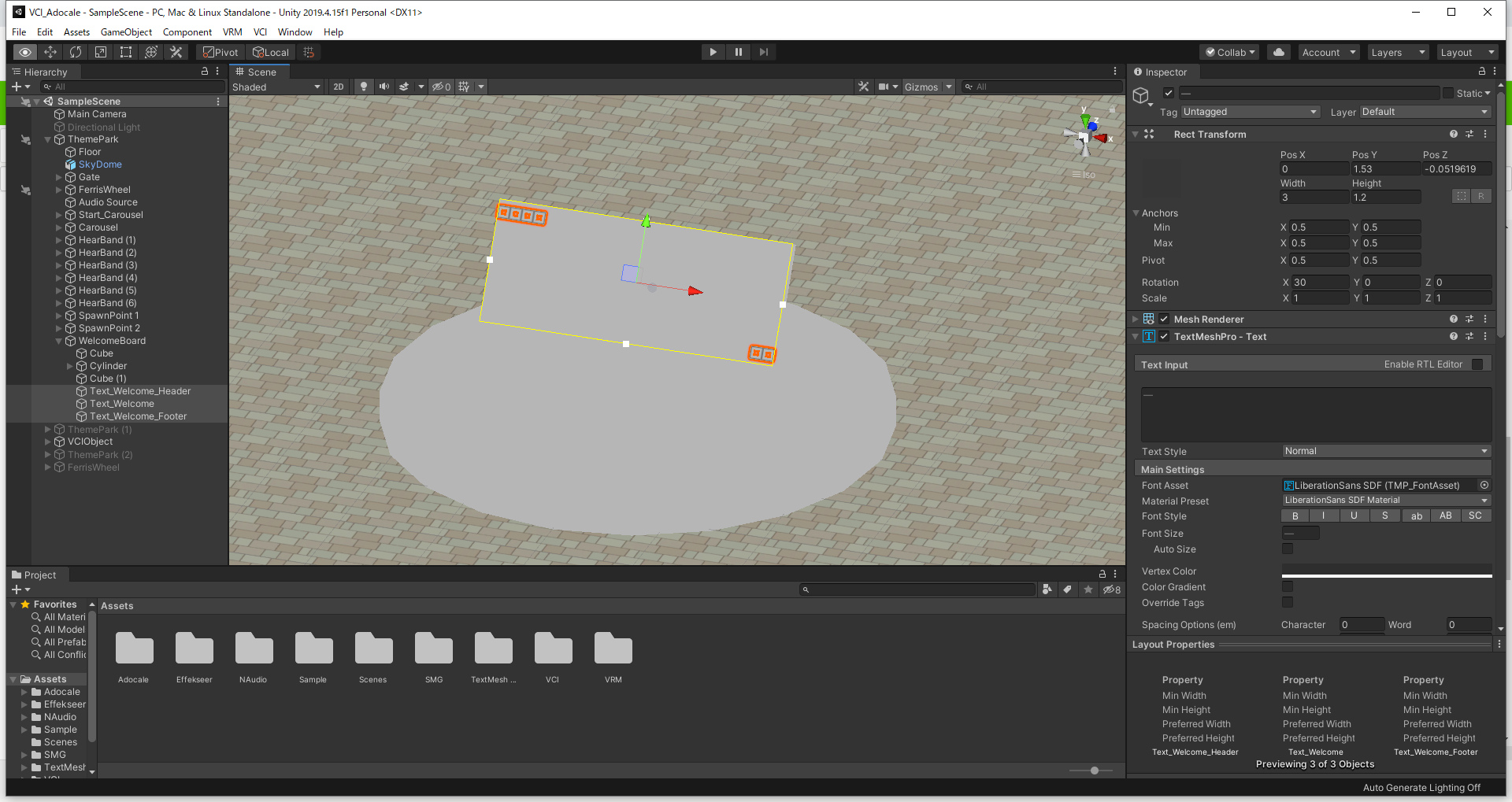
Task: Toggle the Static checkbox
Action: 1447,93
